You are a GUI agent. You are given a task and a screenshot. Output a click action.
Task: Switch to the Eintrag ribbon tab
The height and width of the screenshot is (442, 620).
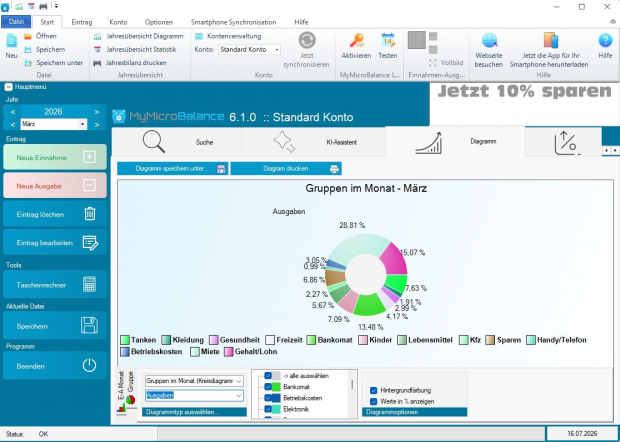82,22
